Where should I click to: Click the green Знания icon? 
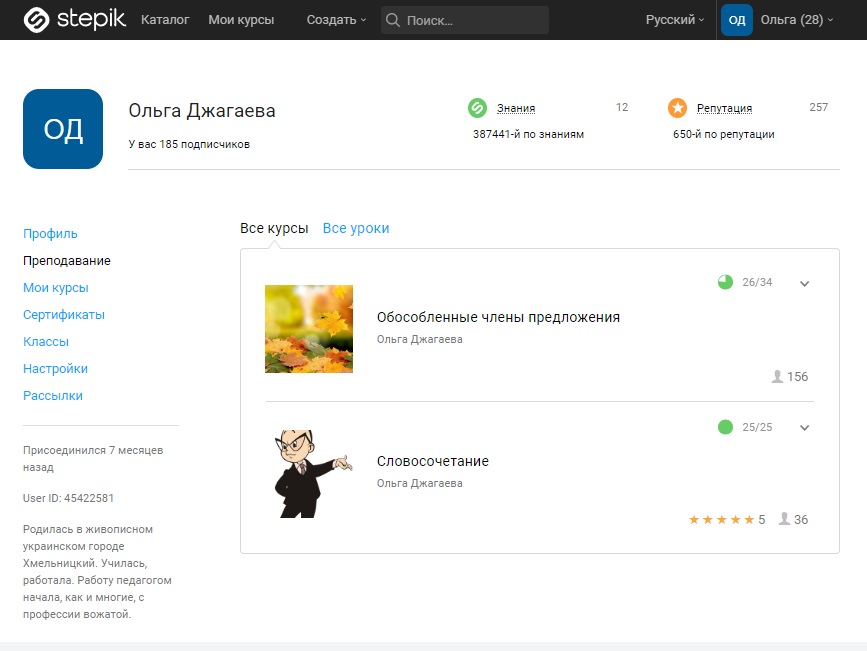[x=477, y=108]
